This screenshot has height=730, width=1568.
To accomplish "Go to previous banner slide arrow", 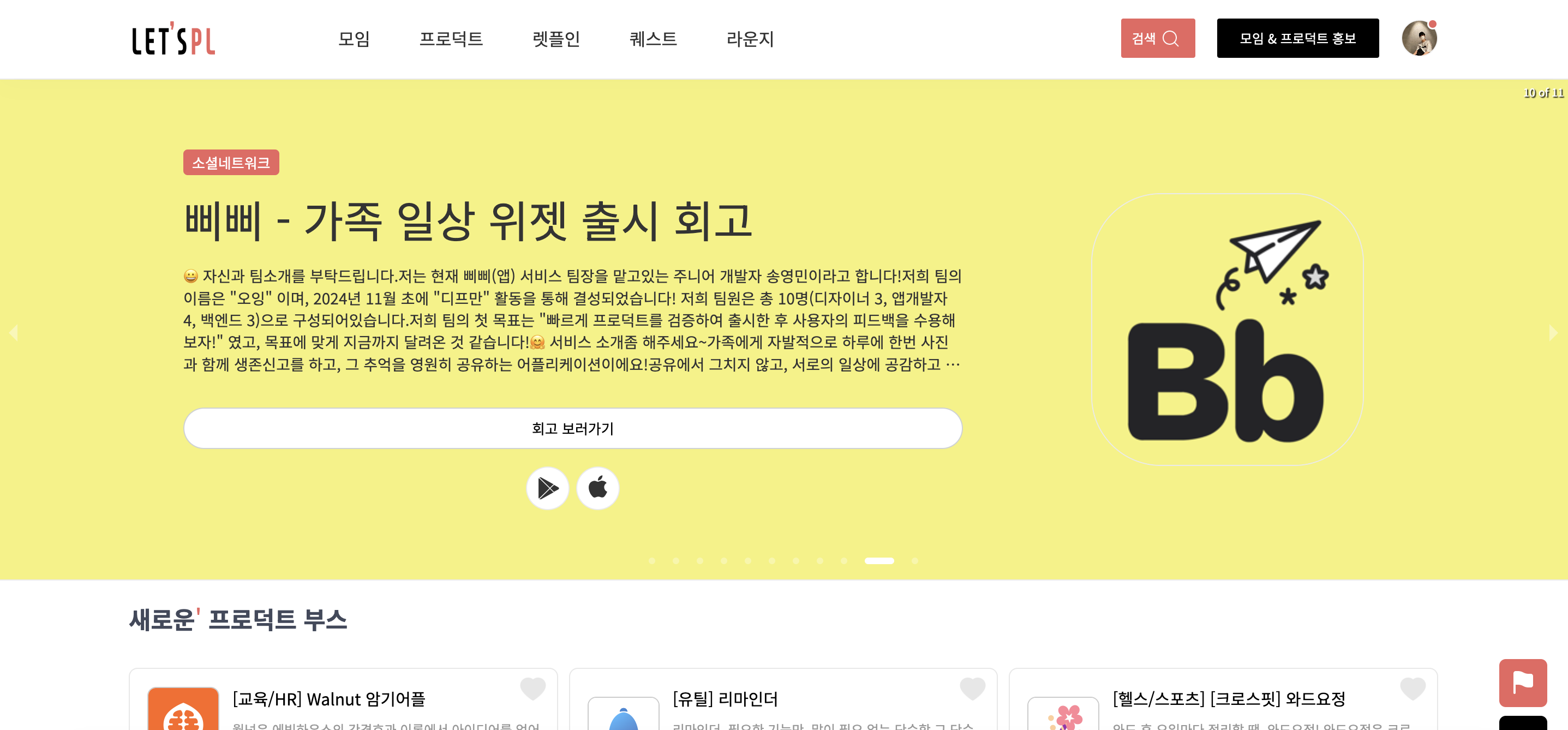I will (x=14, y=332).
